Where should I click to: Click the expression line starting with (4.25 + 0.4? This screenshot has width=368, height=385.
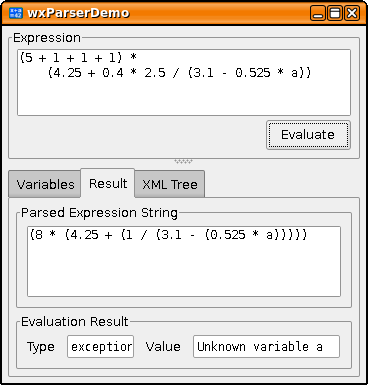(179, 72)
